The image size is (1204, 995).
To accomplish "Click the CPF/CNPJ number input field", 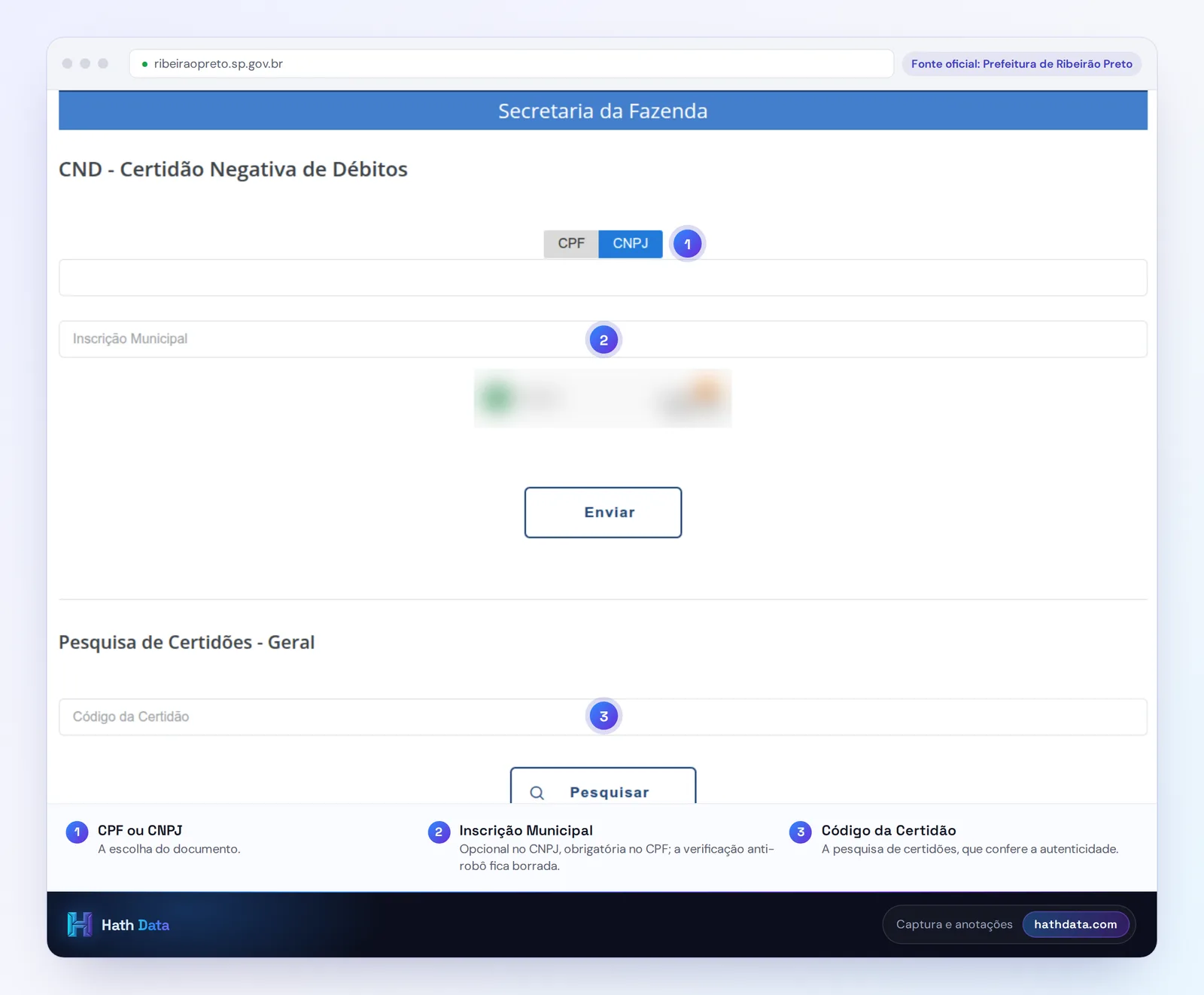I will coord(603,278).
